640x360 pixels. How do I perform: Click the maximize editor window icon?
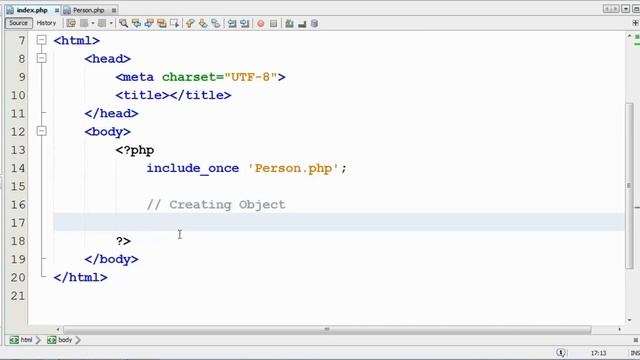pyautogui.click(x=636, y=9)
